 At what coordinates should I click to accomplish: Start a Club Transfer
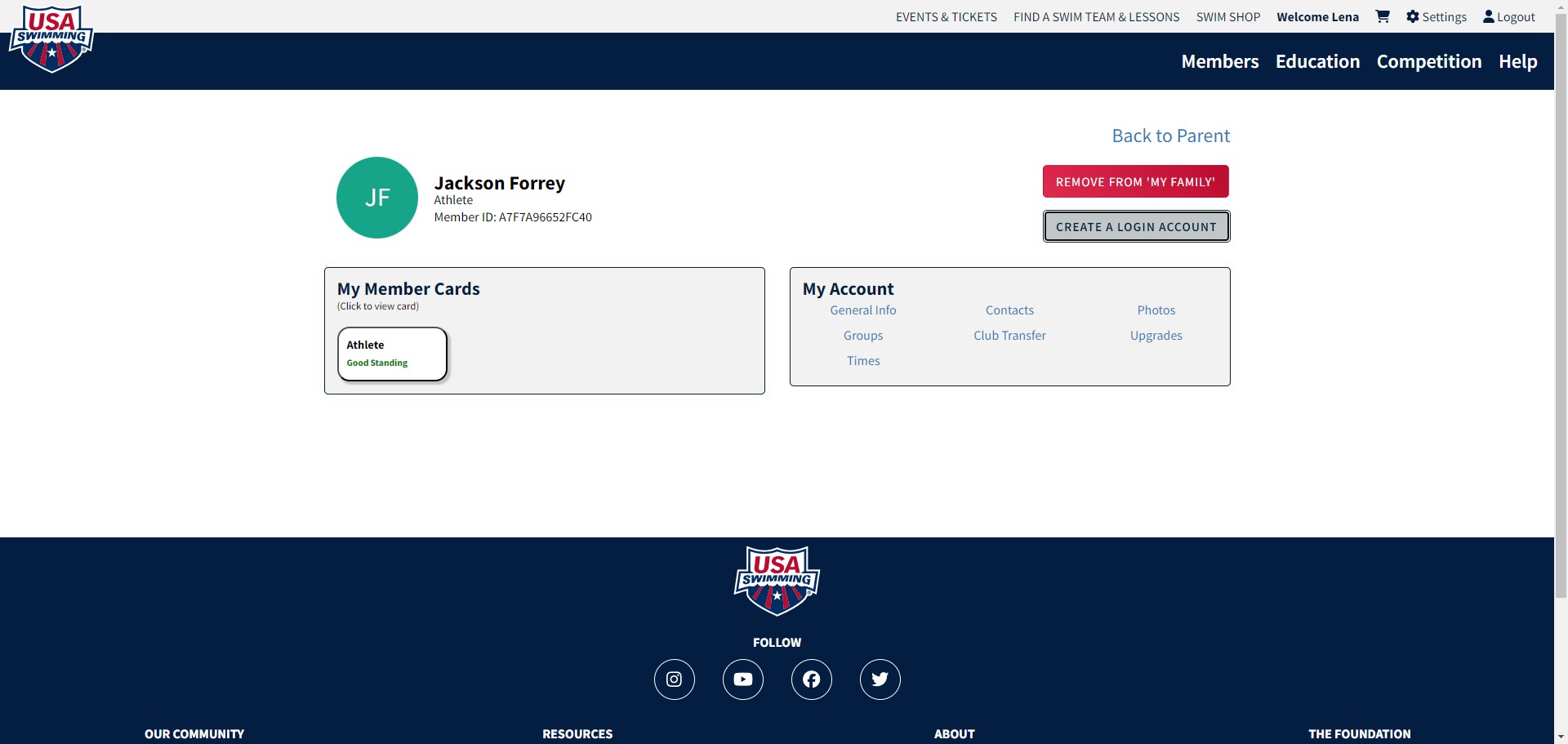(1009, 335)
